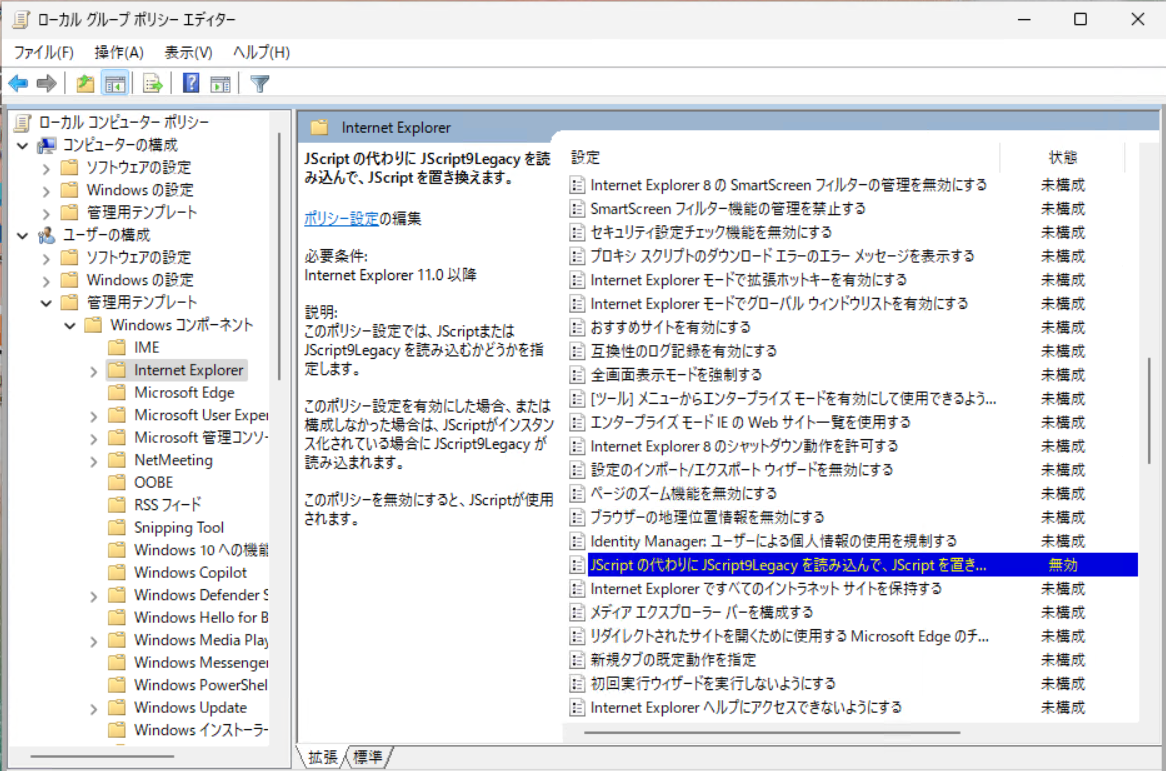The height and width of the screenshot is (771, 1166).
Task: Select the Windows PowerShell folder icon
Action: click(117, 685)
